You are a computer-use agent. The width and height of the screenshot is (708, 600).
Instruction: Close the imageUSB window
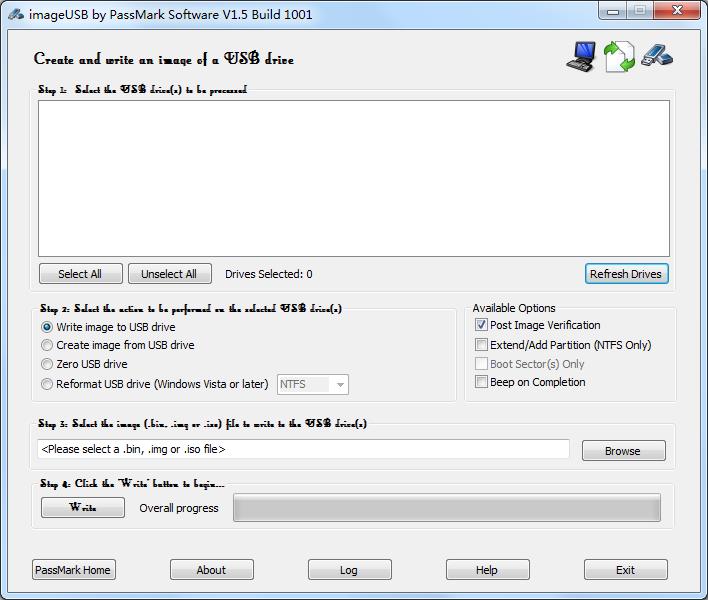pos(677,11)
